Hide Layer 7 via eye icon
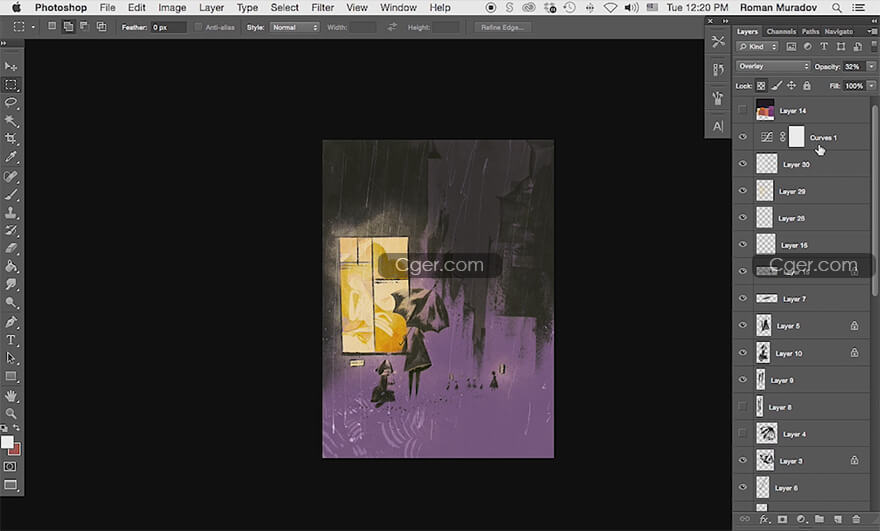 tap(742, 299)
